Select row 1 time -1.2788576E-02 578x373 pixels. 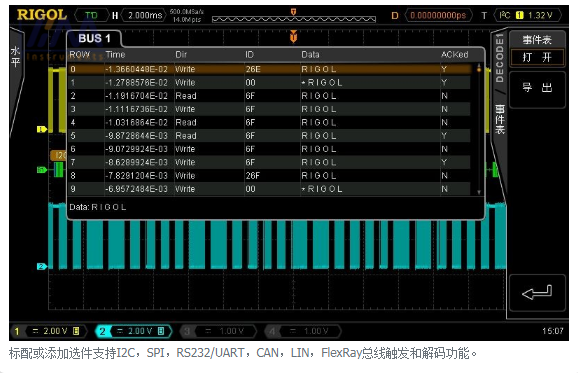(x=136, y=83)
